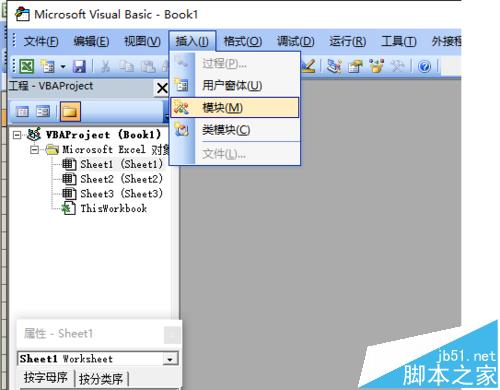The height and width of the screenshot is (390, 500).
Task: Click the open 插入(I) menu header
Action: tap(192, 41)
